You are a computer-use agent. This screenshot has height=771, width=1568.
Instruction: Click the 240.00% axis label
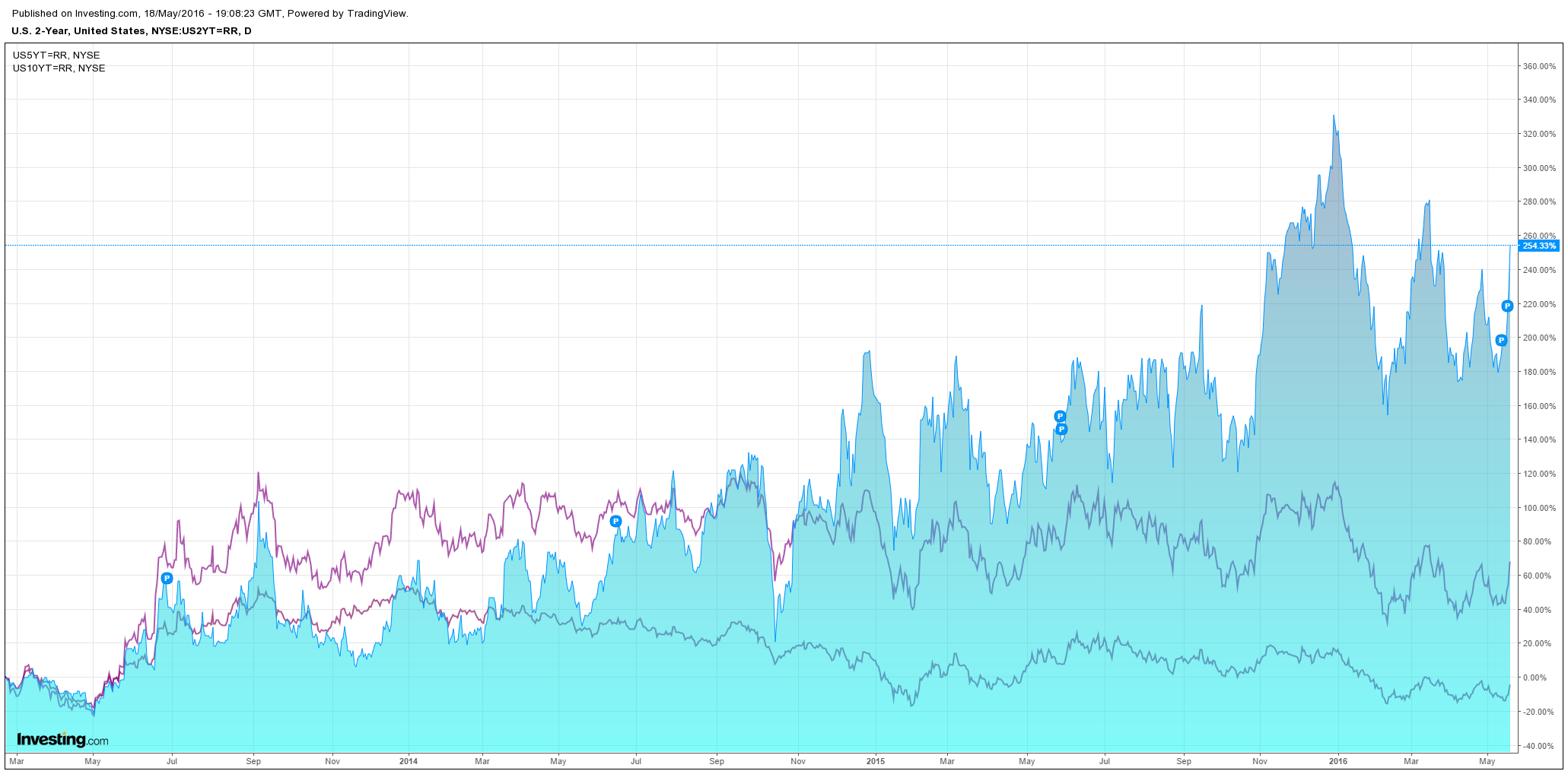click(1539, 270)
